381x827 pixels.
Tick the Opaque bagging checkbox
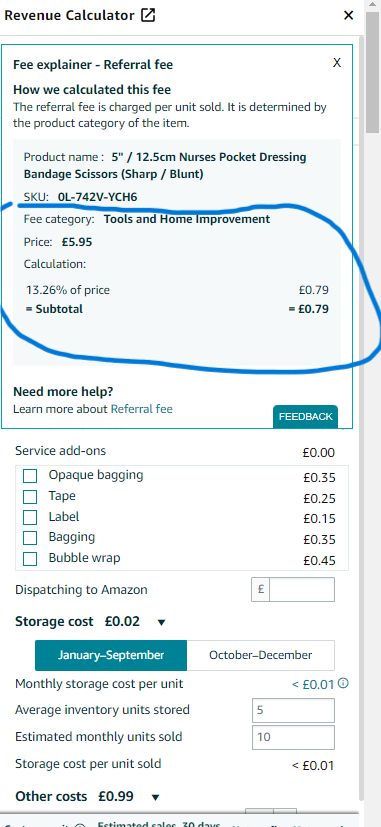click(x=30, y=476)
